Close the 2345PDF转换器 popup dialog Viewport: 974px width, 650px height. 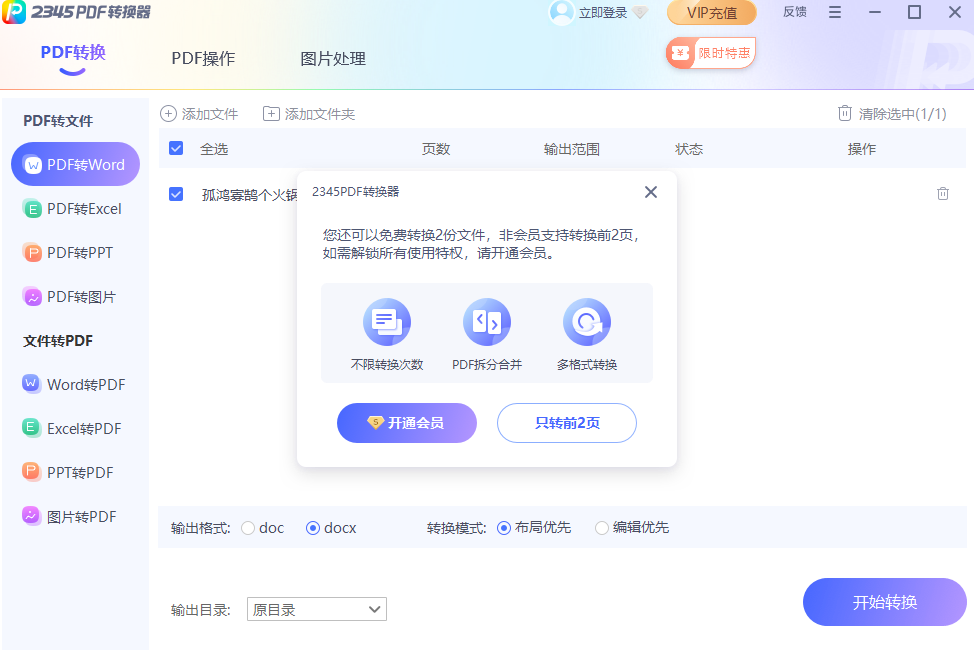(x=651, y=192)
